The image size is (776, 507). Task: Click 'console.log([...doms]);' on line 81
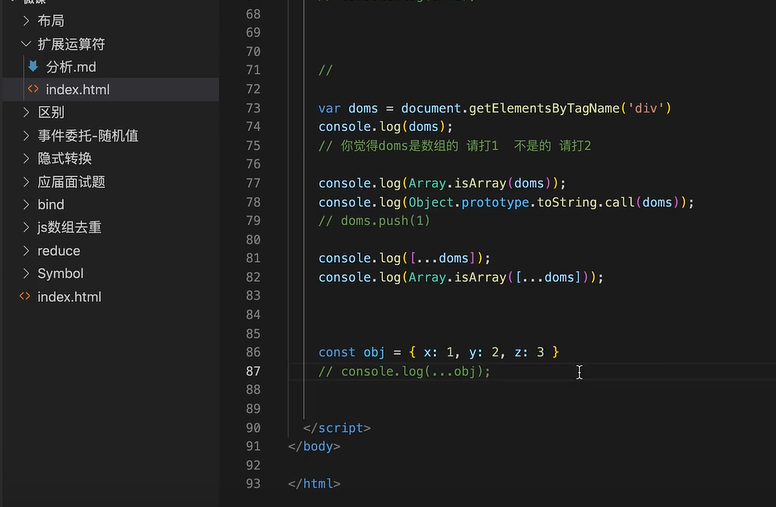click(404, 258)
